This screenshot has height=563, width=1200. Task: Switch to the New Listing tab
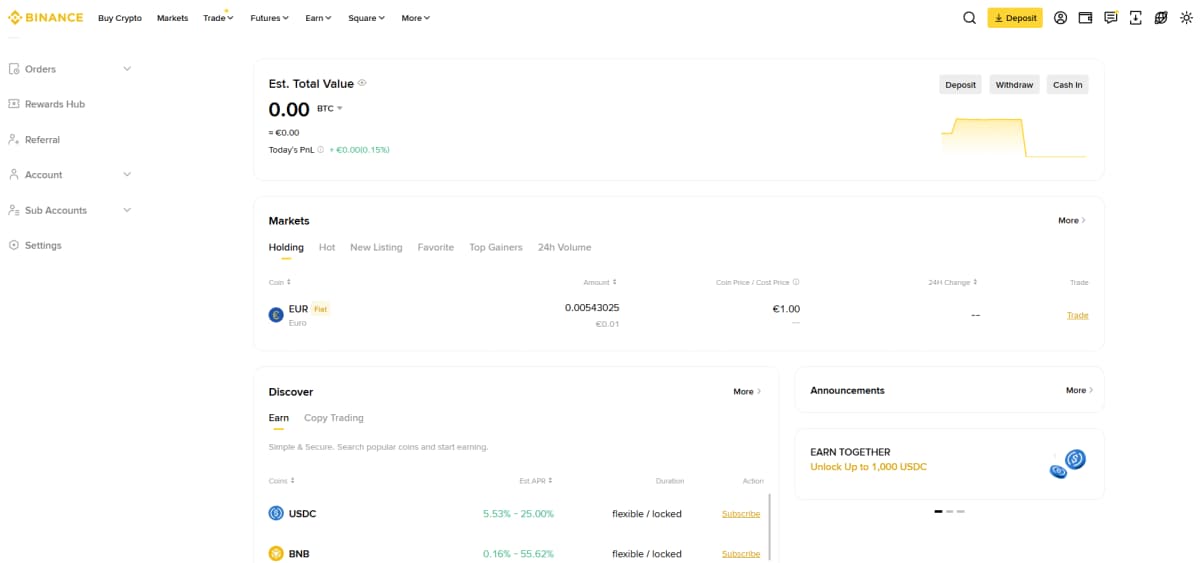click(x=376, y=247)
